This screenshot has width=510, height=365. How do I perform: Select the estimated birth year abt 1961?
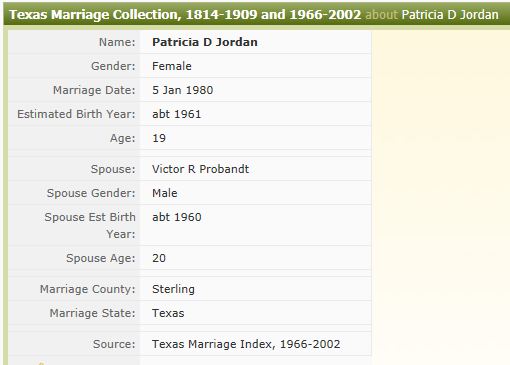(176, 114)
